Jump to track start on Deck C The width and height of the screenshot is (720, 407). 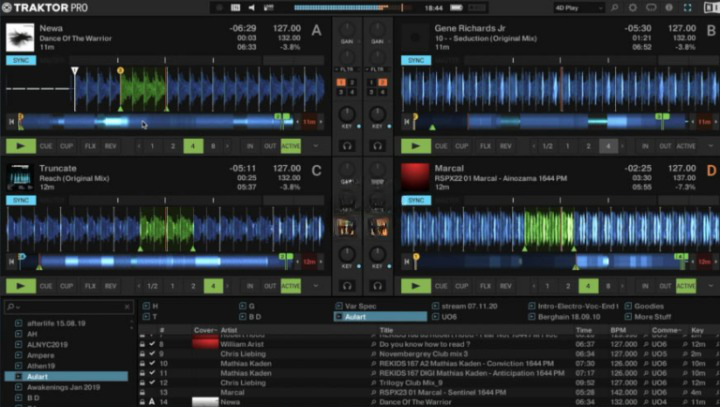[x=11, y=262]
